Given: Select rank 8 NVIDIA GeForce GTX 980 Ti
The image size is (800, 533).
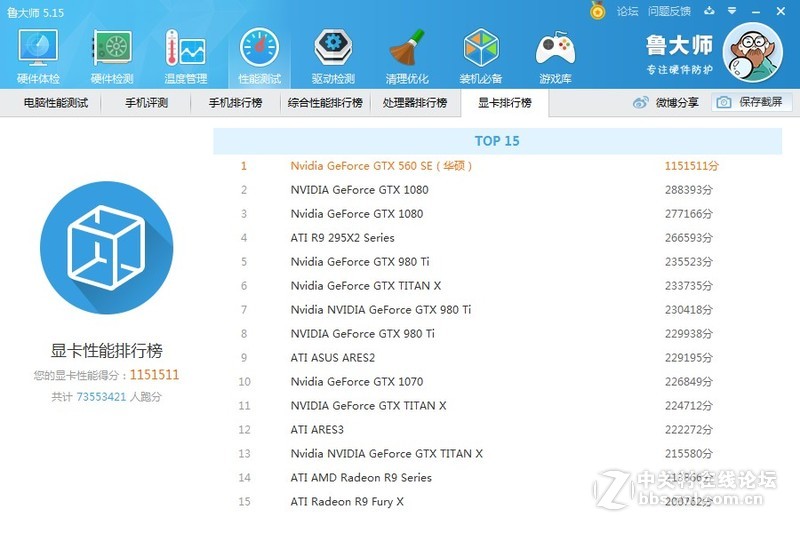Looking at the screenshot, I should [497, 334].
